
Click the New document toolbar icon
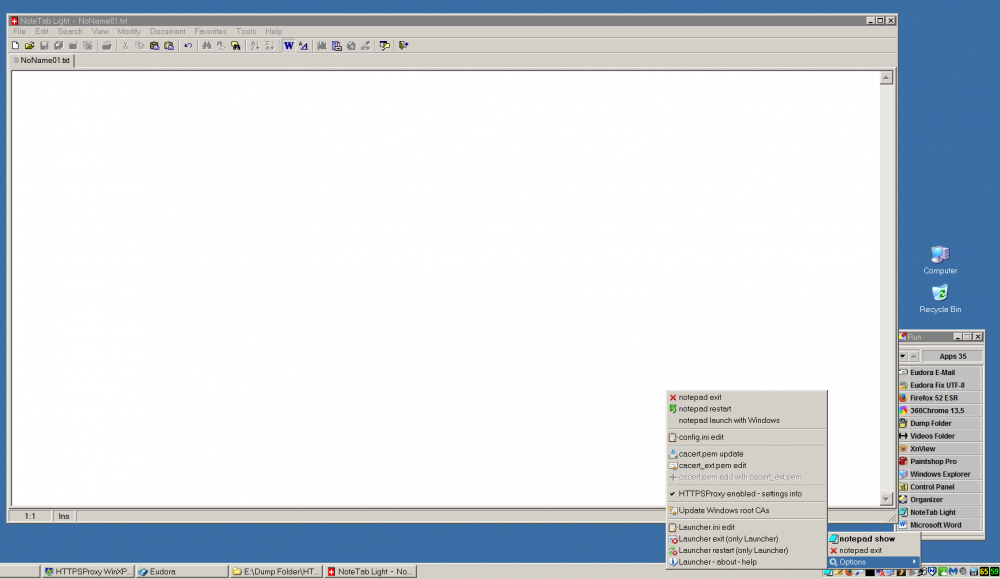tap(16, 45)
